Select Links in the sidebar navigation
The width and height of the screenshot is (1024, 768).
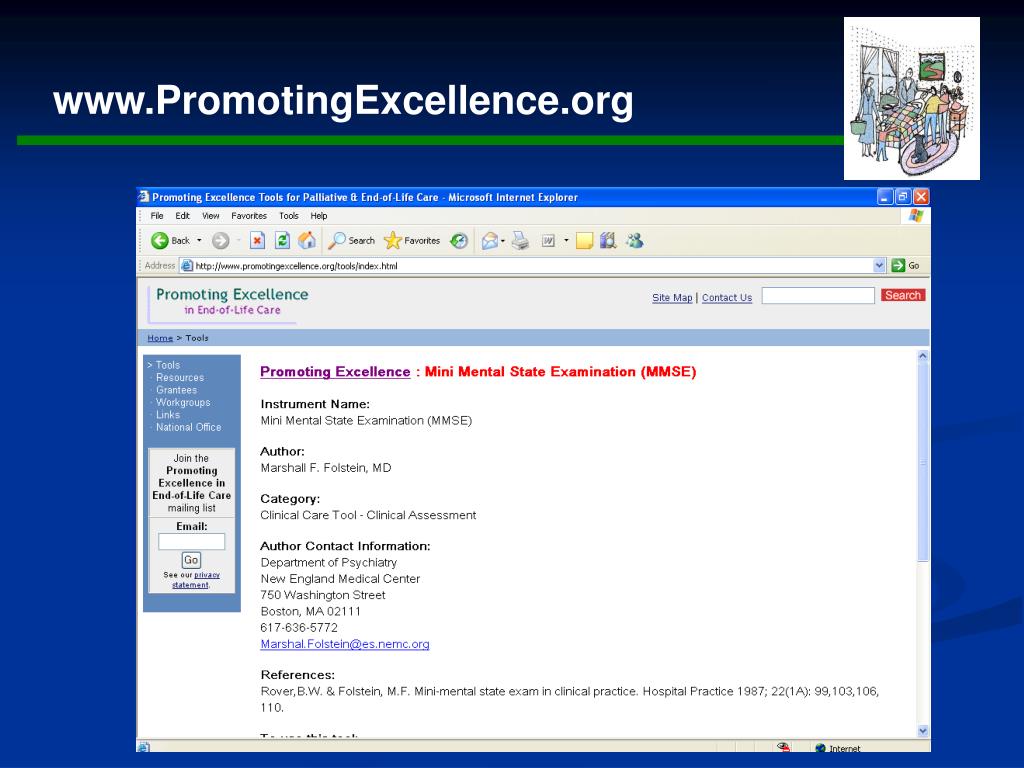pyautogui.click(x=168, y=415)
